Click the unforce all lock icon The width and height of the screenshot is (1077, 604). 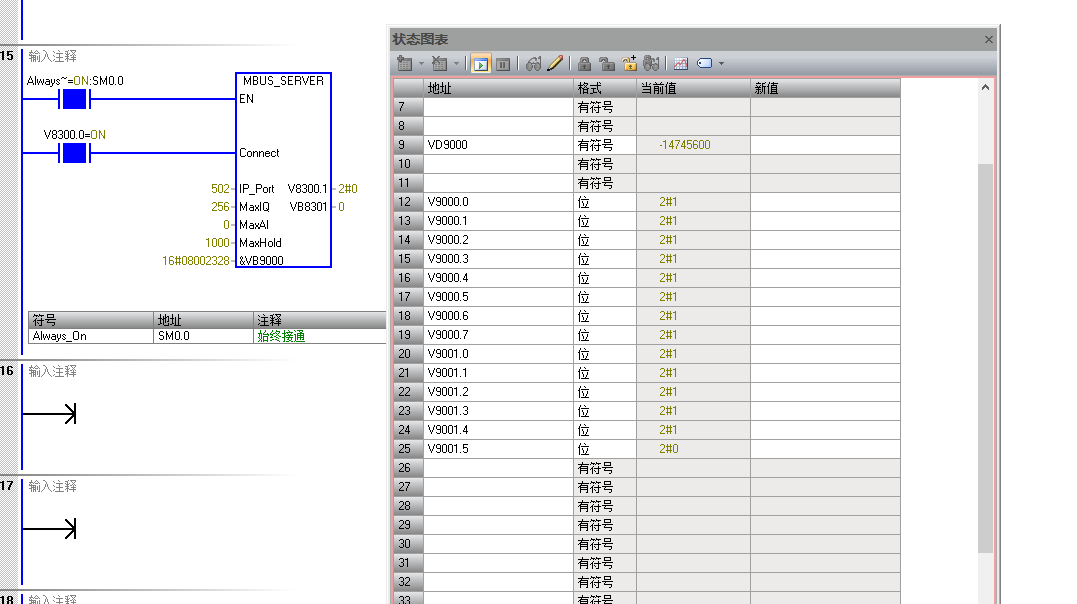(630, 63)
